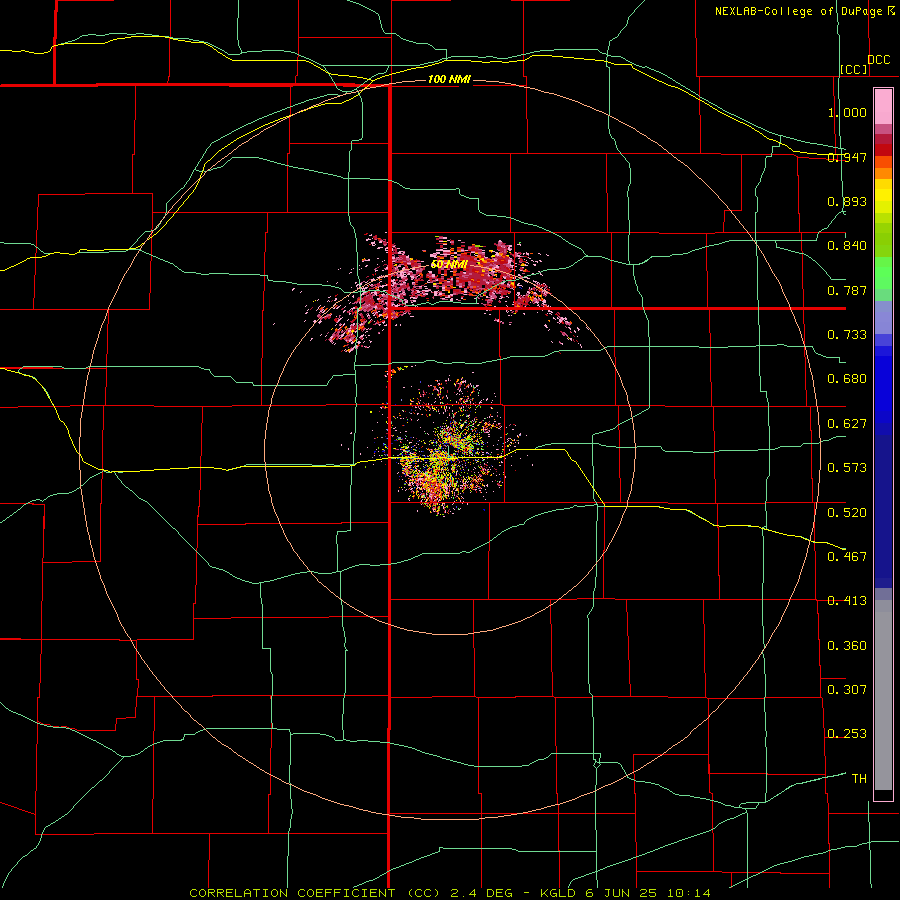Pick the light pink color at legend top
Viewport: 900px width, 900px height.
[x=883, y=107]
